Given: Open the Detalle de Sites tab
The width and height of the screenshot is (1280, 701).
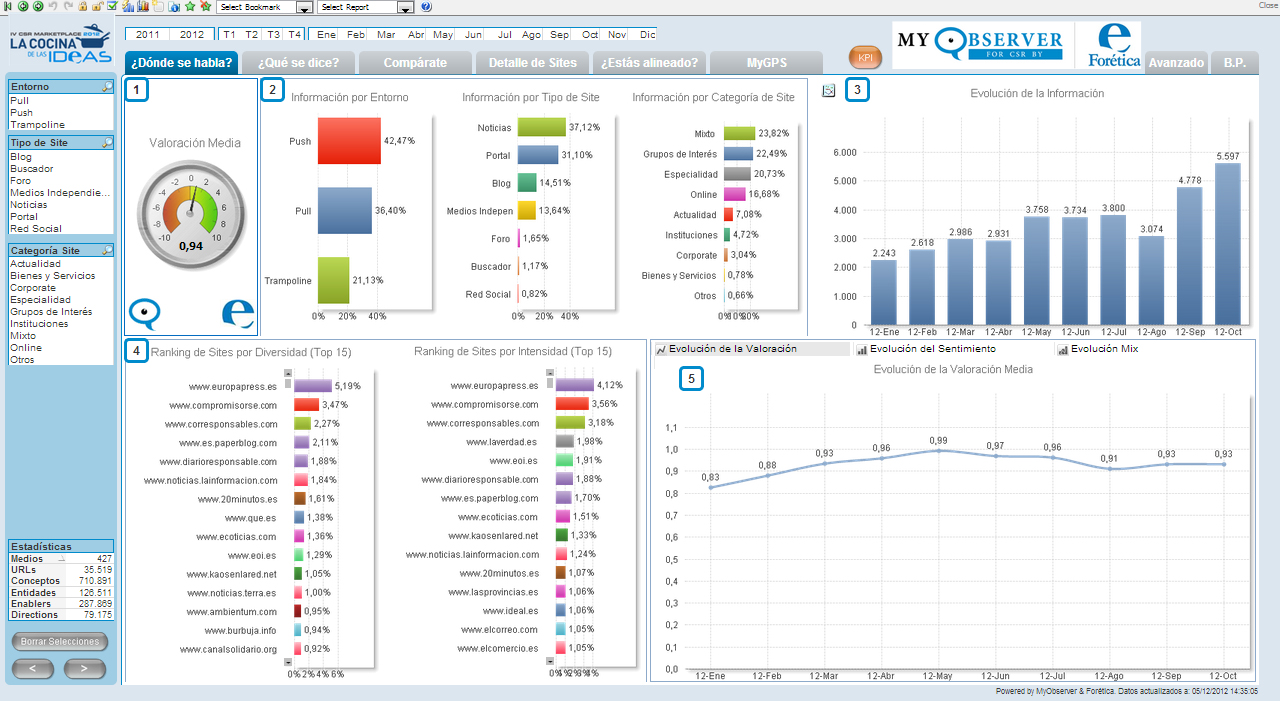Looking at the screenshot, I should (x=532, y=63).
